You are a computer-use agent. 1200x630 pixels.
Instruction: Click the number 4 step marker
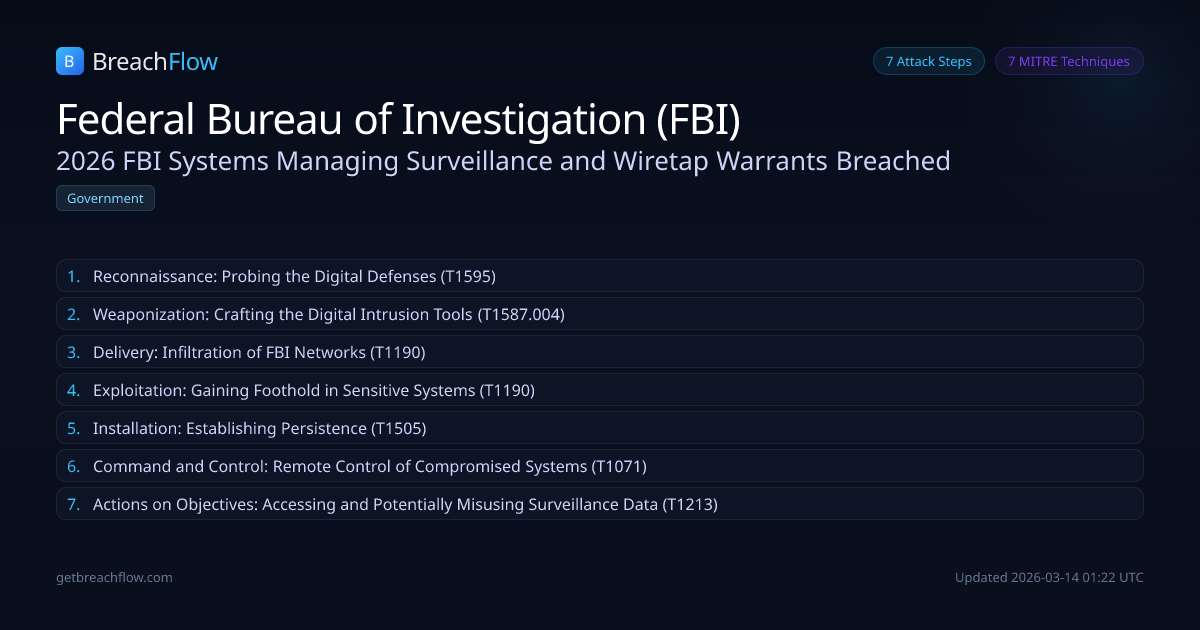(73, 390)
